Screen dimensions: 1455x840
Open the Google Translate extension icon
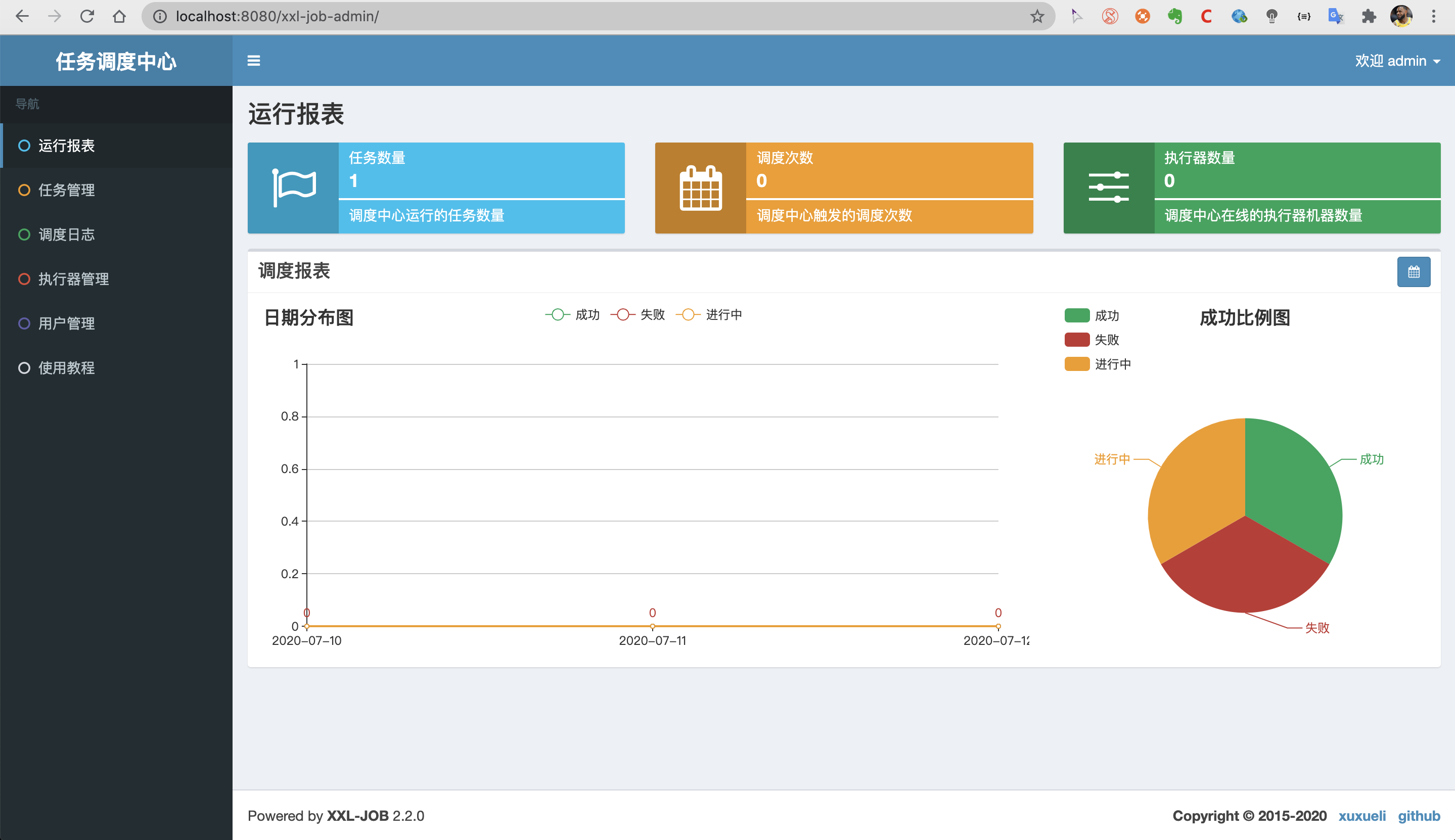pos(1336,16)
